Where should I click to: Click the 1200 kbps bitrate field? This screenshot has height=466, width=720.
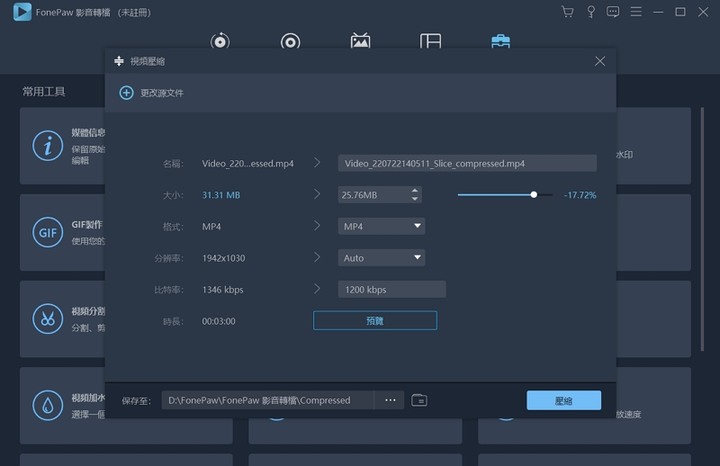click(x=392, y=289)
